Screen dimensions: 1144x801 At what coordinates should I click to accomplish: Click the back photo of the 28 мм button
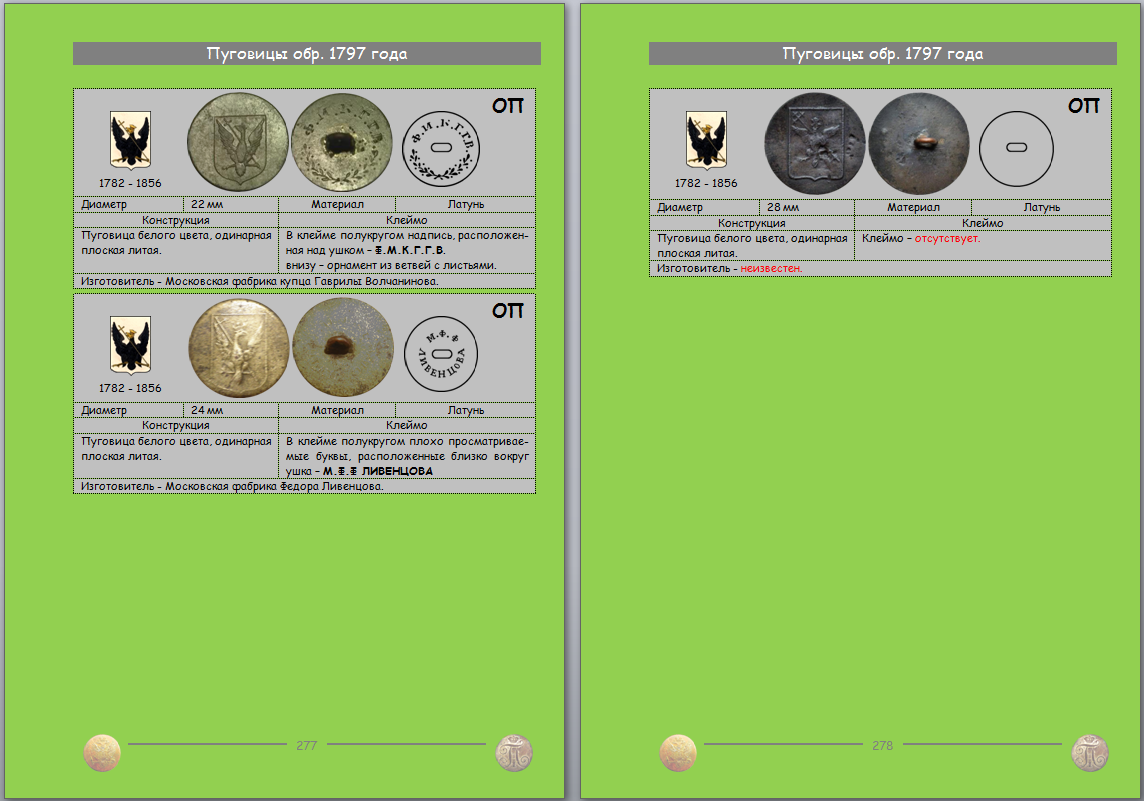click(919, 143)
